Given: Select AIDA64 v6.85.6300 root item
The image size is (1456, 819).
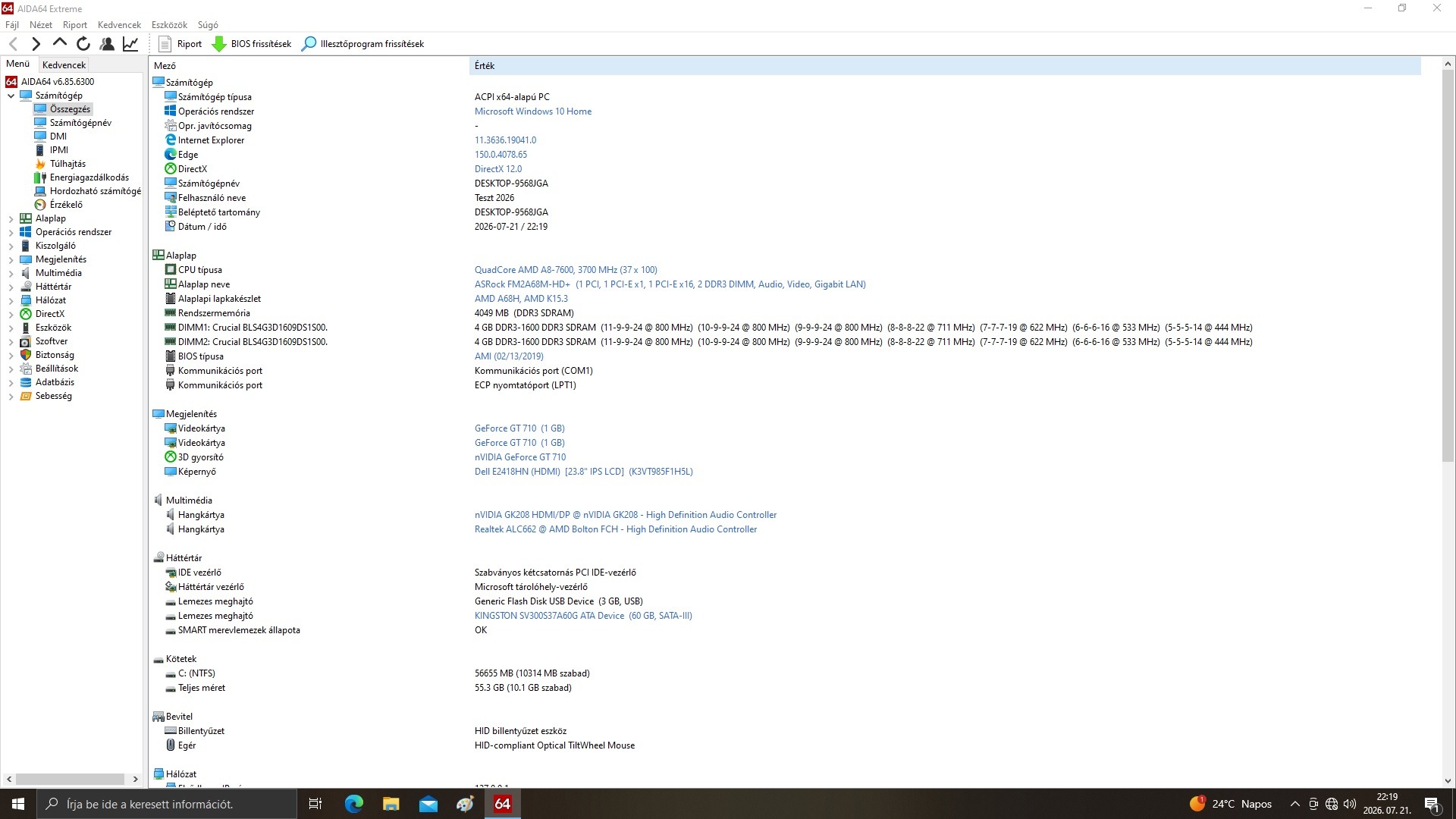Looking at the screenshot, I should pyautogui.click(x=50, y=82).
